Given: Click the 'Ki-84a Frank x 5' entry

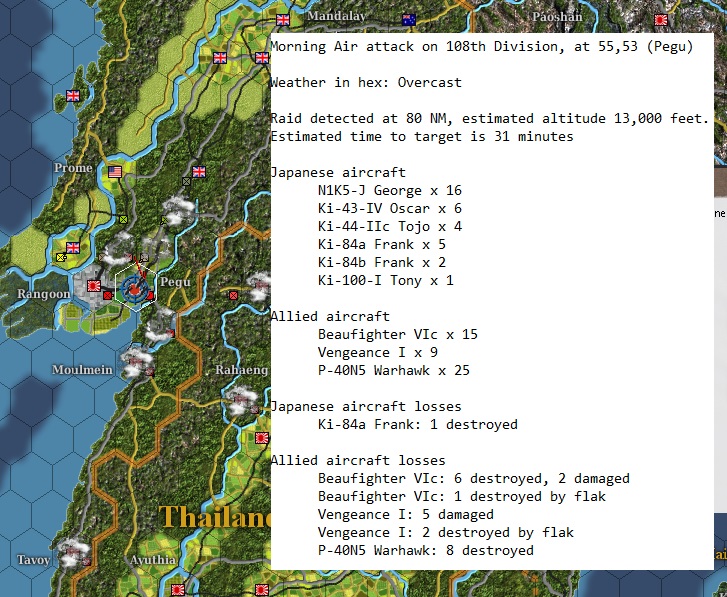Looking at the screenshot, I should click(382, 244).
